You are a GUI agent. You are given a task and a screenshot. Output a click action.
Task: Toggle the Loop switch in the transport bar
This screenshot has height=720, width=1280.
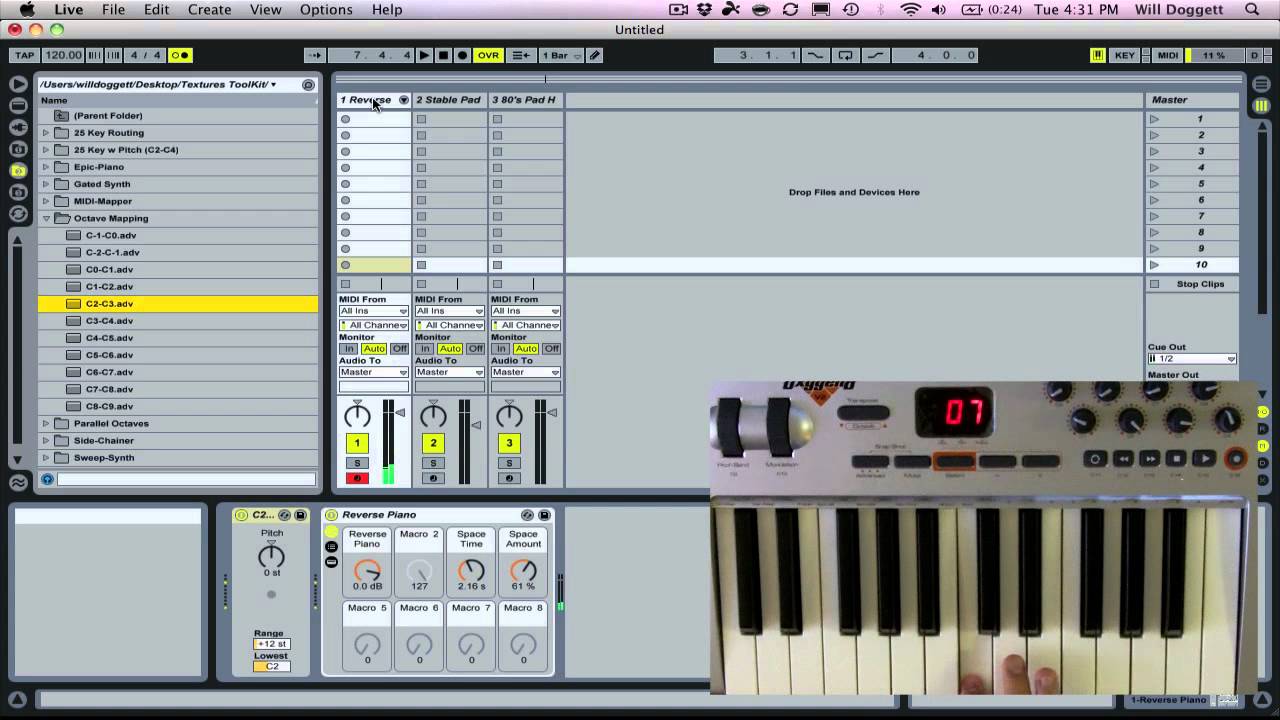[846, 55]
